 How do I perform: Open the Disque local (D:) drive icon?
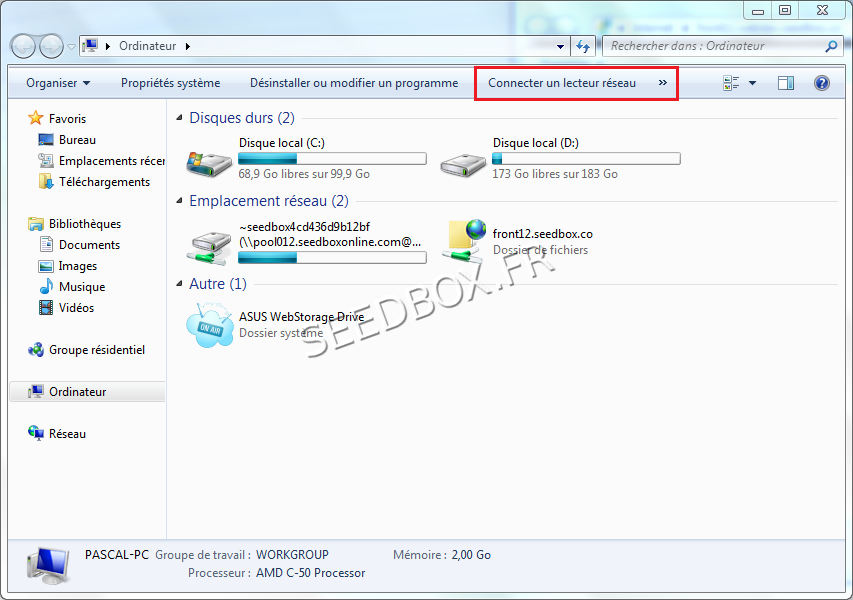click(462, 159)
